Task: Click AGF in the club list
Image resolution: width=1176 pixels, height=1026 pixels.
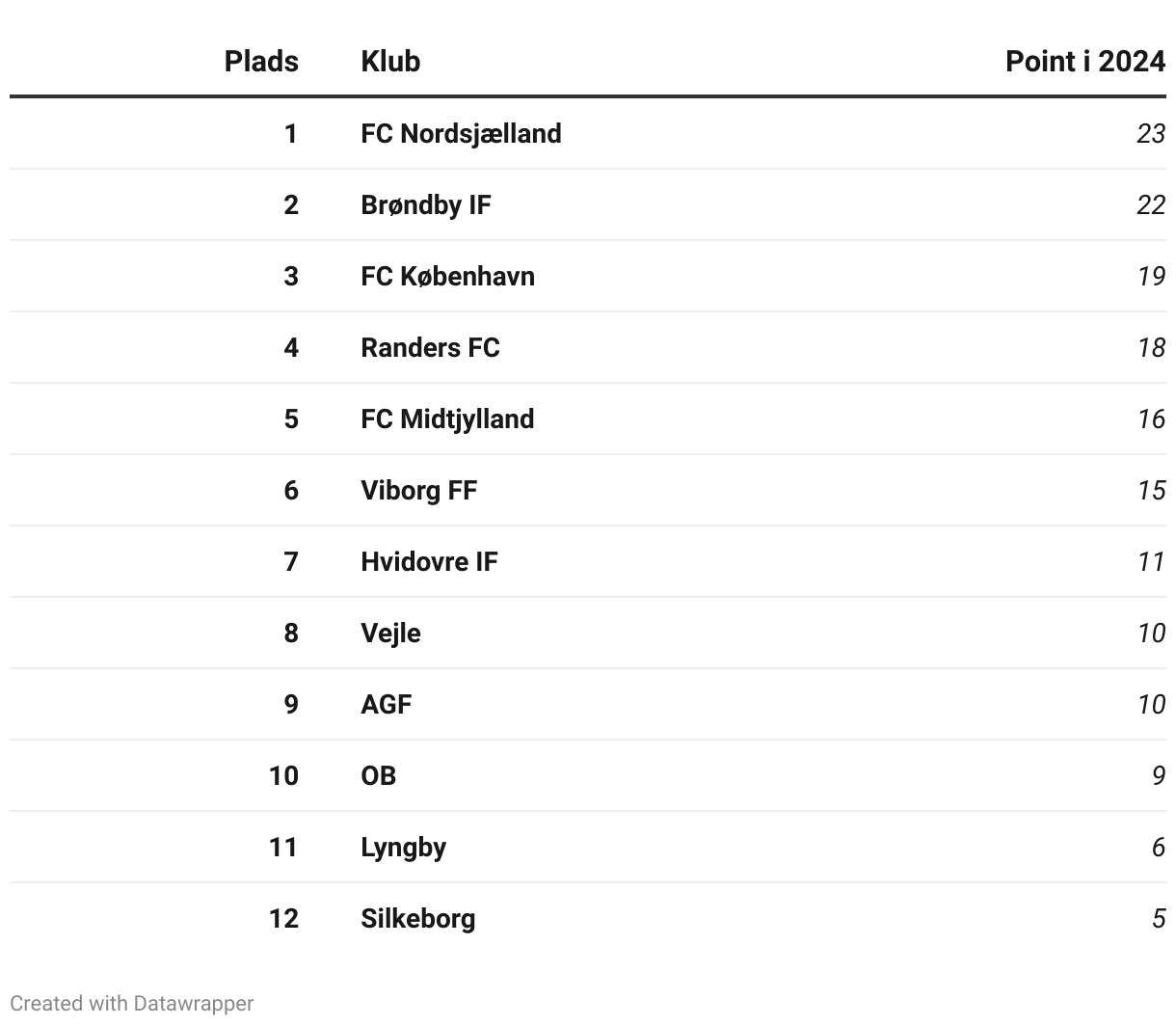Action: pos(386,704)
